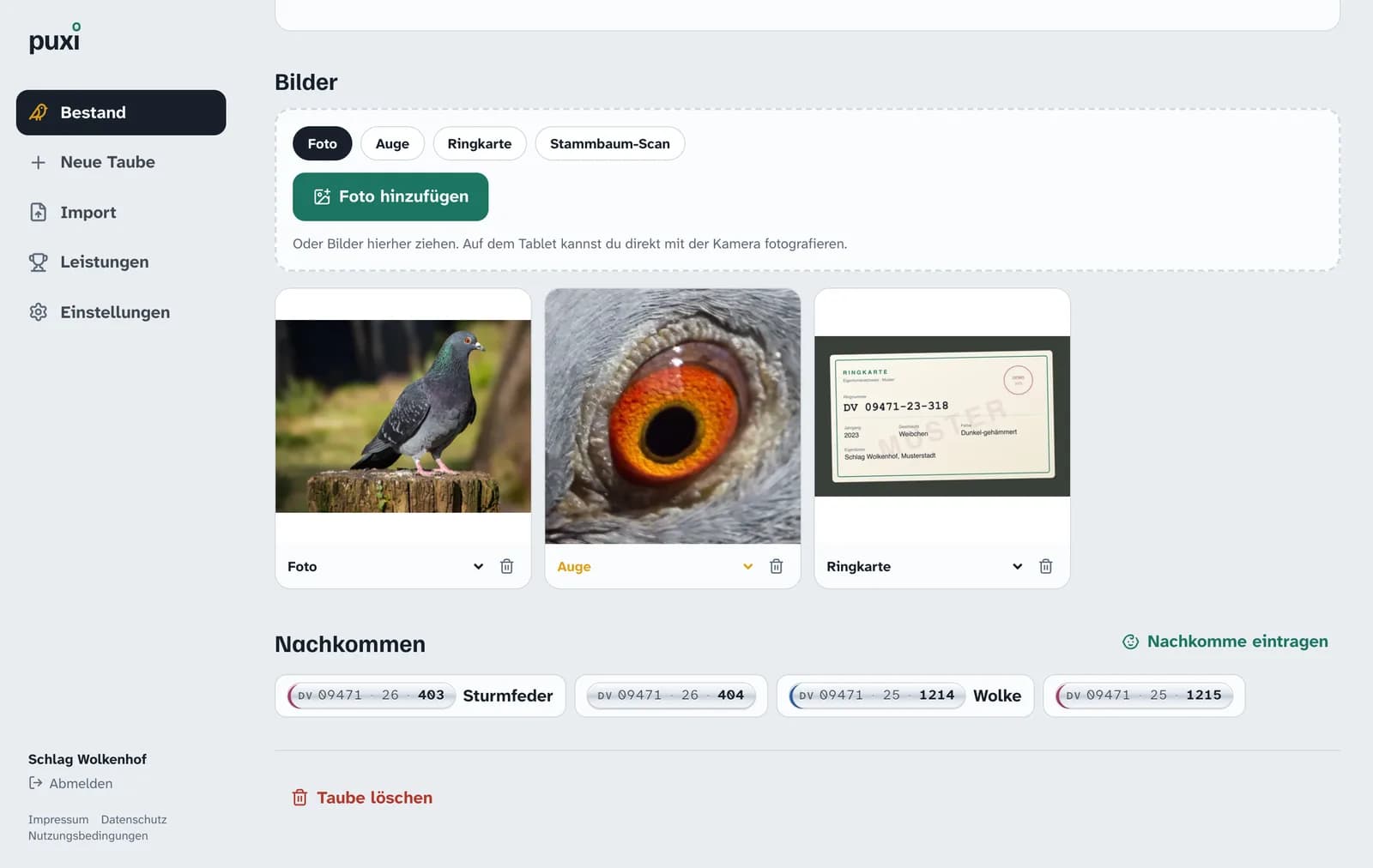The width and height of the screenshot is (1373, 868).
Task: Open Bestand in the sidebar
Action: tap(121, 112)
